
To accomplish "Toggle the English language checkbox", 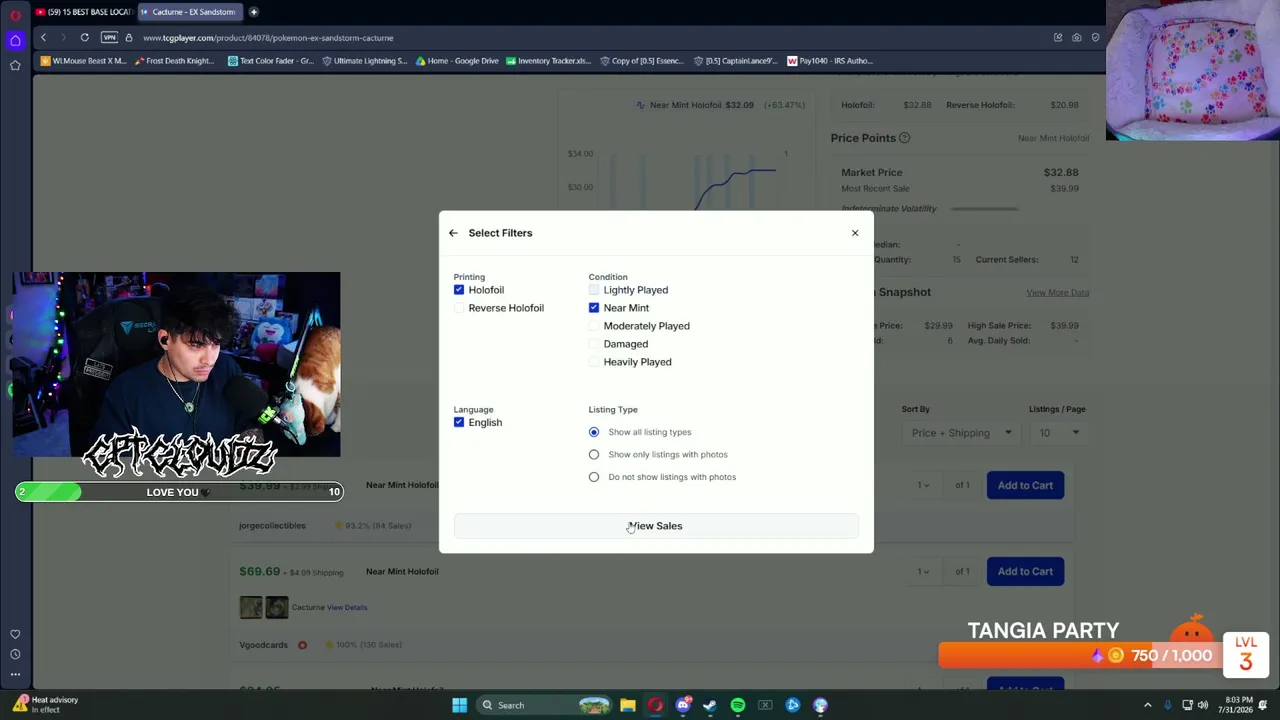I will coord(459,422).
